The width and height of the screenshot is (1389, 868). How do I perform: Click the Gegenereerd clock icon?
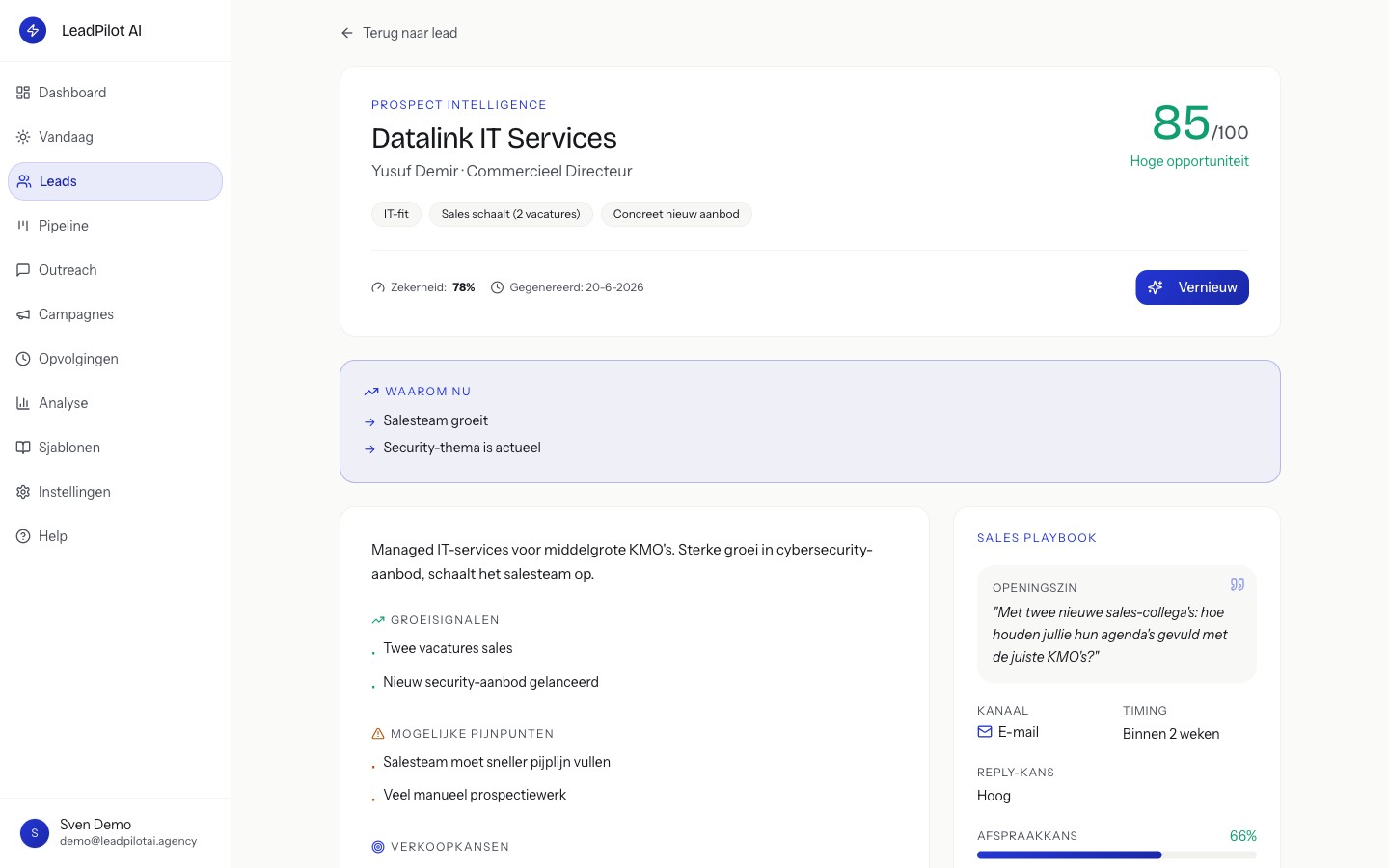[x=498, y=287]
